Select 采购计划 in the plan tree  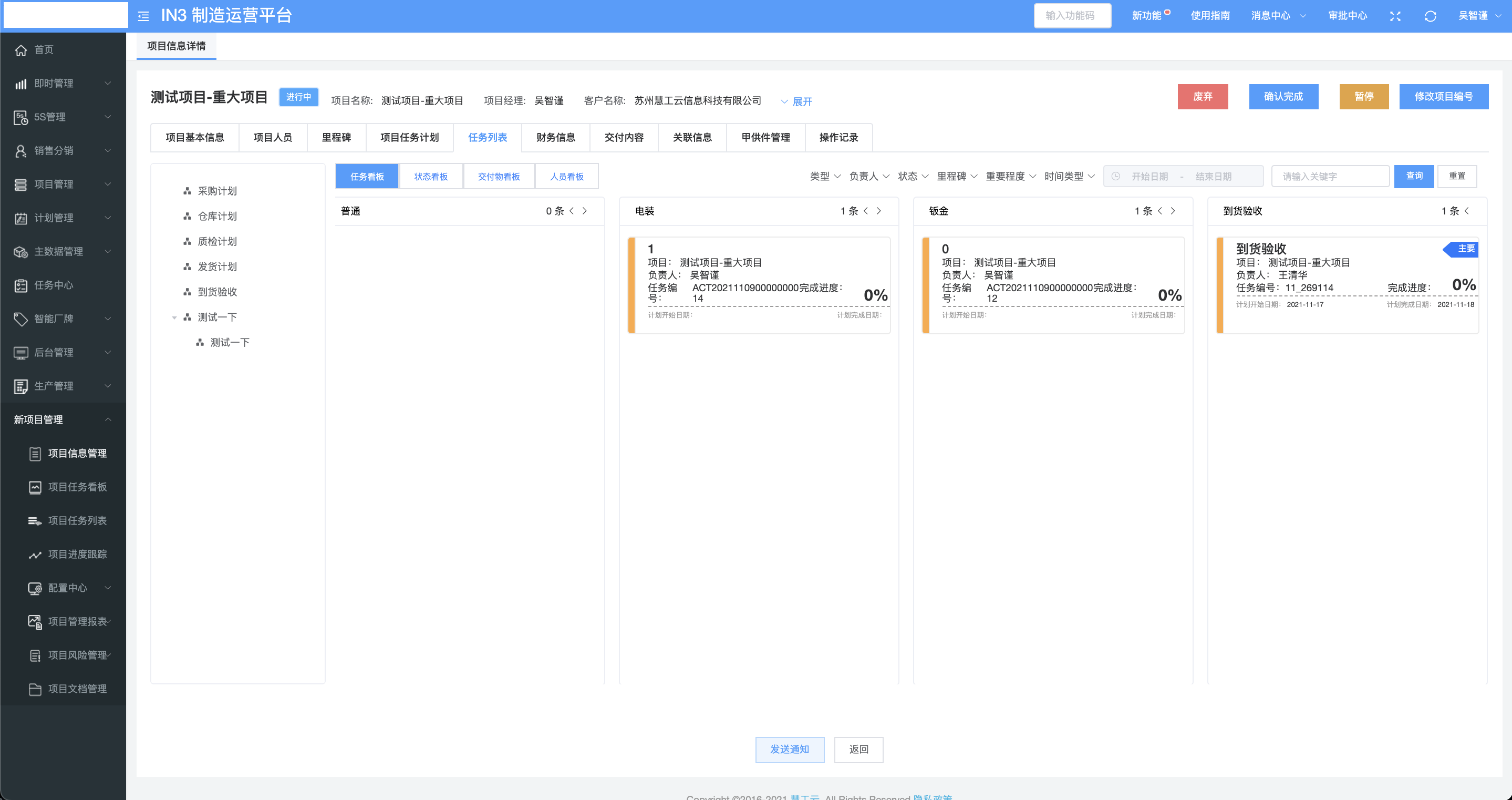(217, 191)
